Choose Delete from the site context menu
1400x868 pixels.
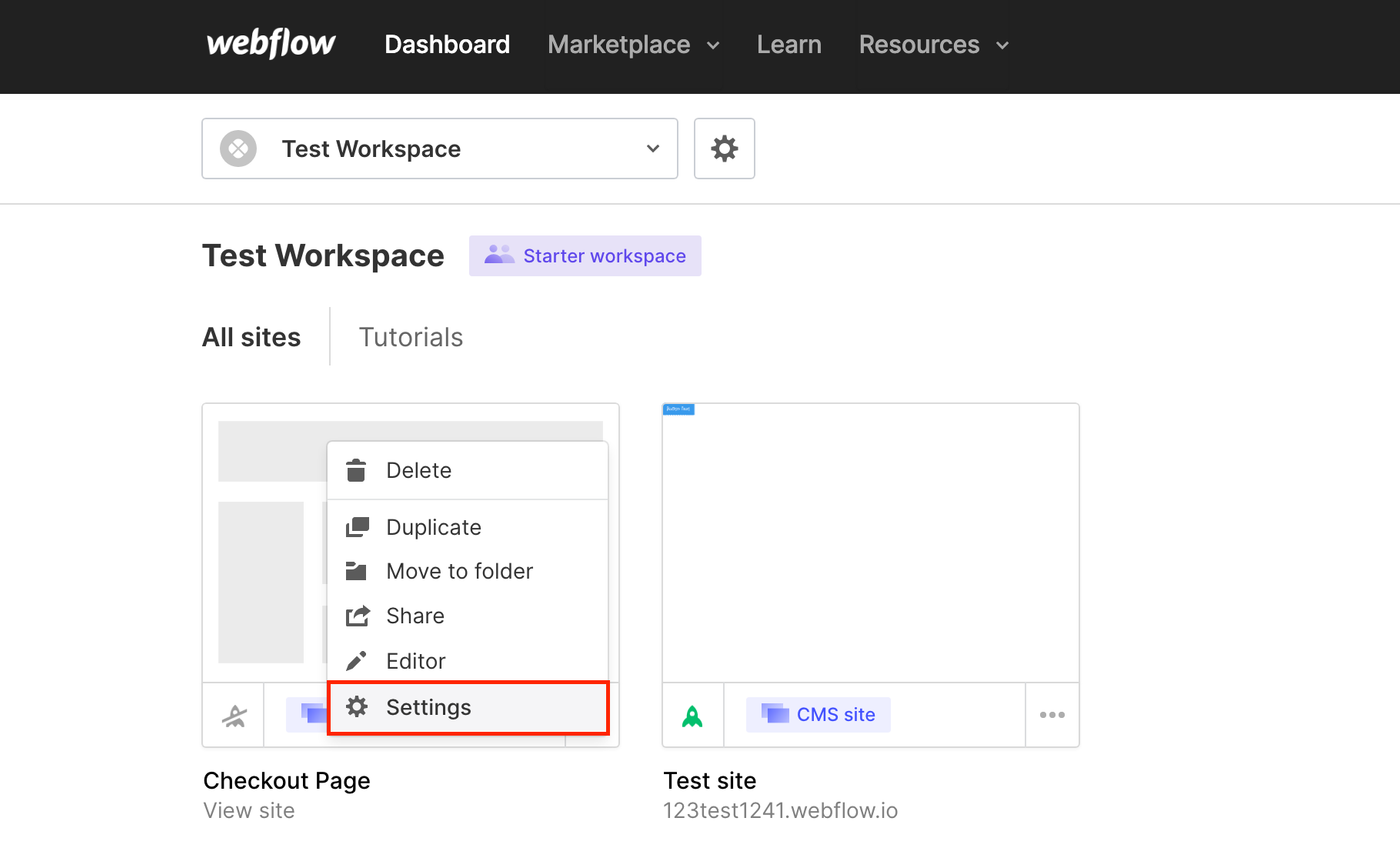[467, 470]
